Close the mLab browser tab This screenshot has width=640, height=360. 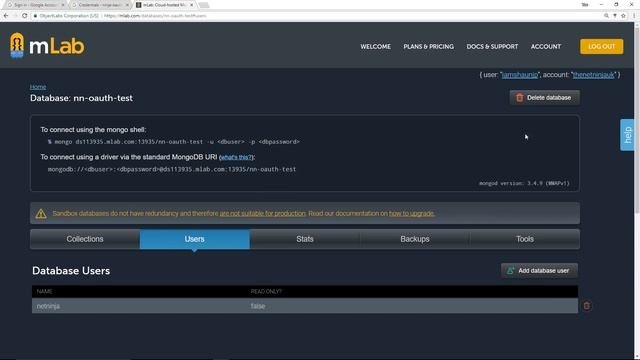[191, 5]
